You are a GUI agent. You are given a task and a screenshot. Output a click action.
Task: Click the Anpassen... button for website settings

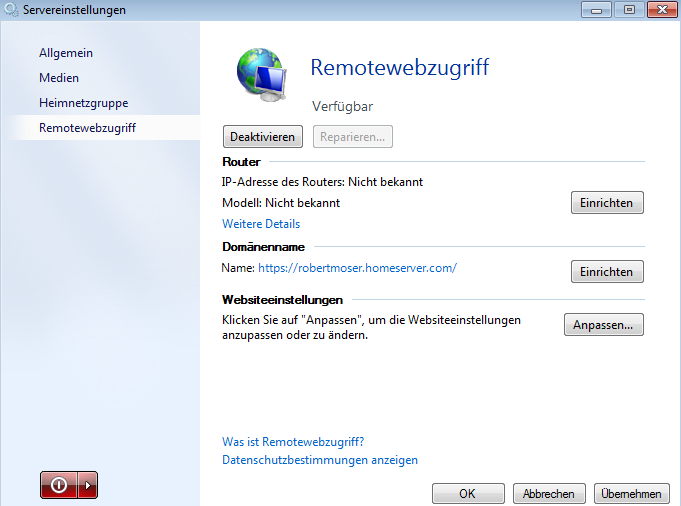coord(603,325)
